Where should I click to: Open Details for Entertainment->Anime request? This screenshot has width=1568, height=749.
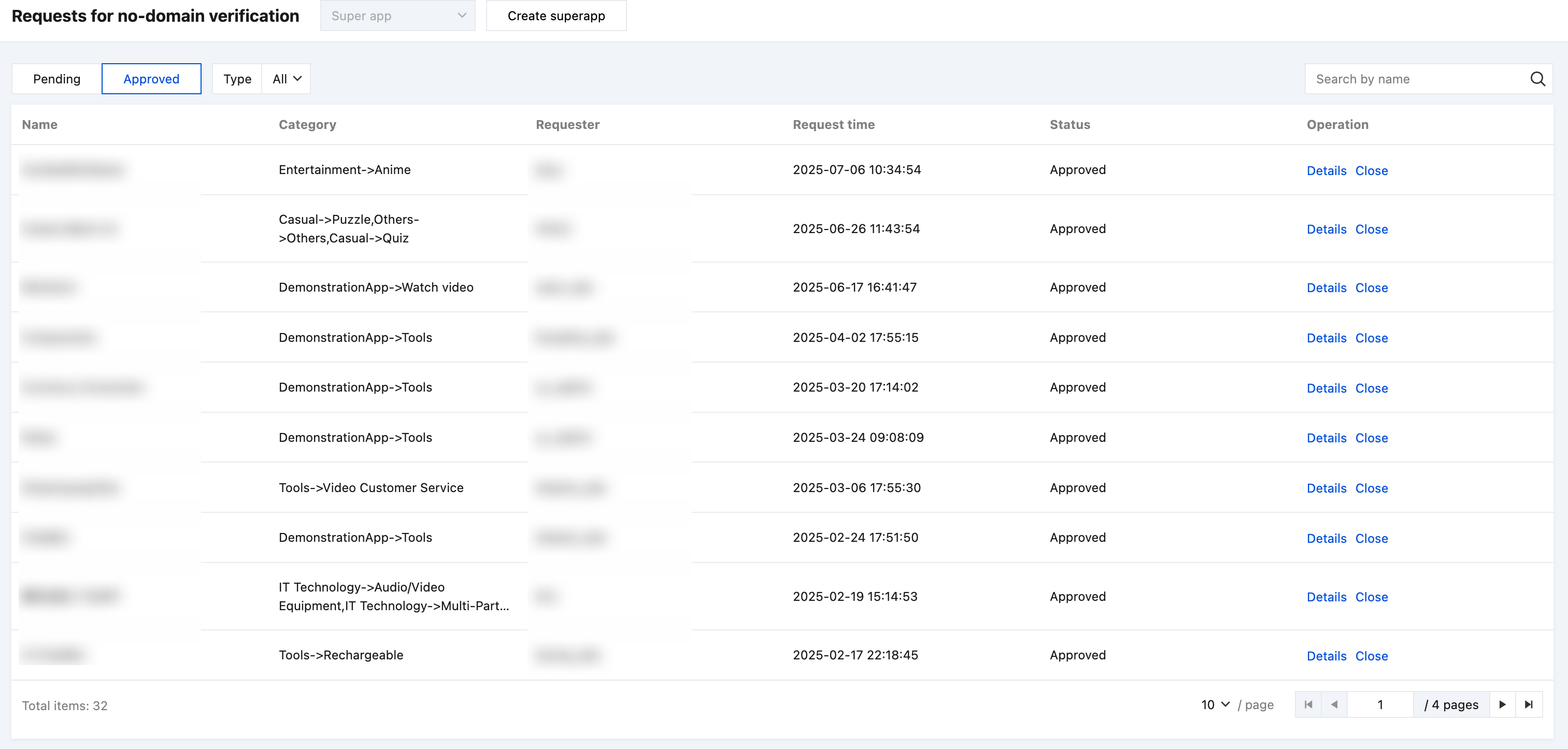pyautogui.click(x=1327, y=171)
